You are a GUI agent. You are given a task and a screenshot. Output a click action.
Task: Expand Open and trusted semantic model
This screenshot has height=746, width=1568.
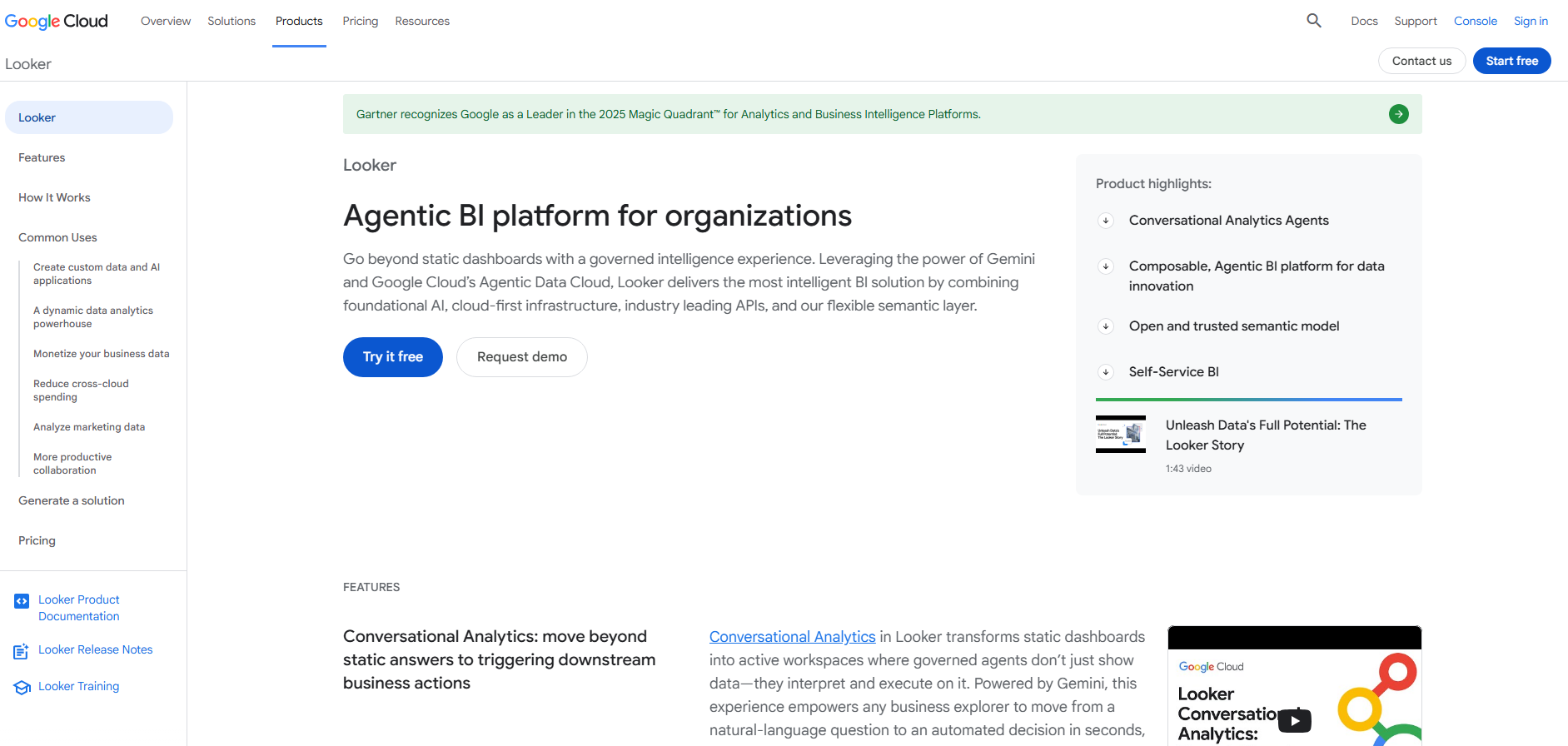tap(1106, 326)
